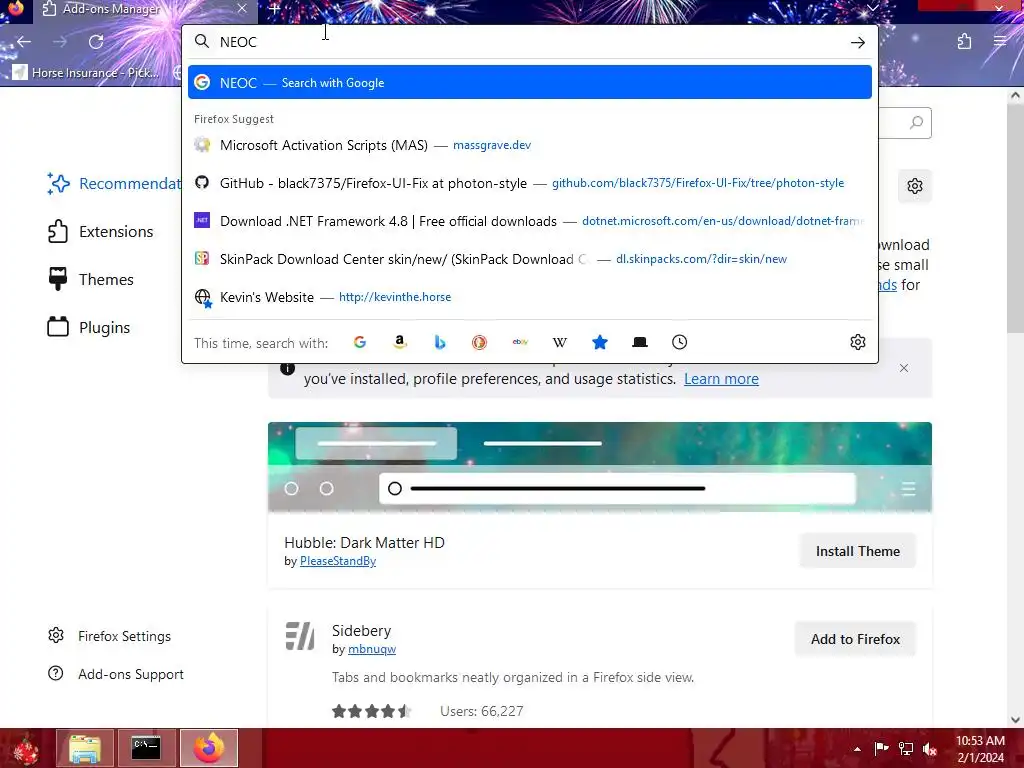The image size is (1024, 768).
Task: Open Plugins category in sidebar
Action: [89, 327]
